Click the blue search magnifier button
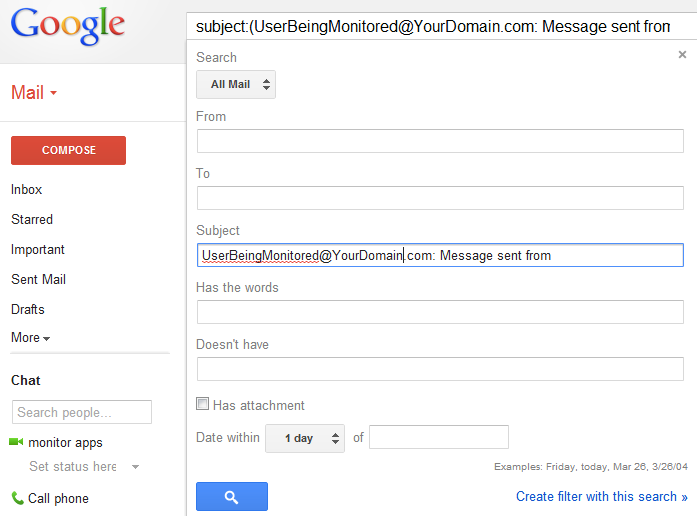697x516 pixels. click(x=232, y=496)
